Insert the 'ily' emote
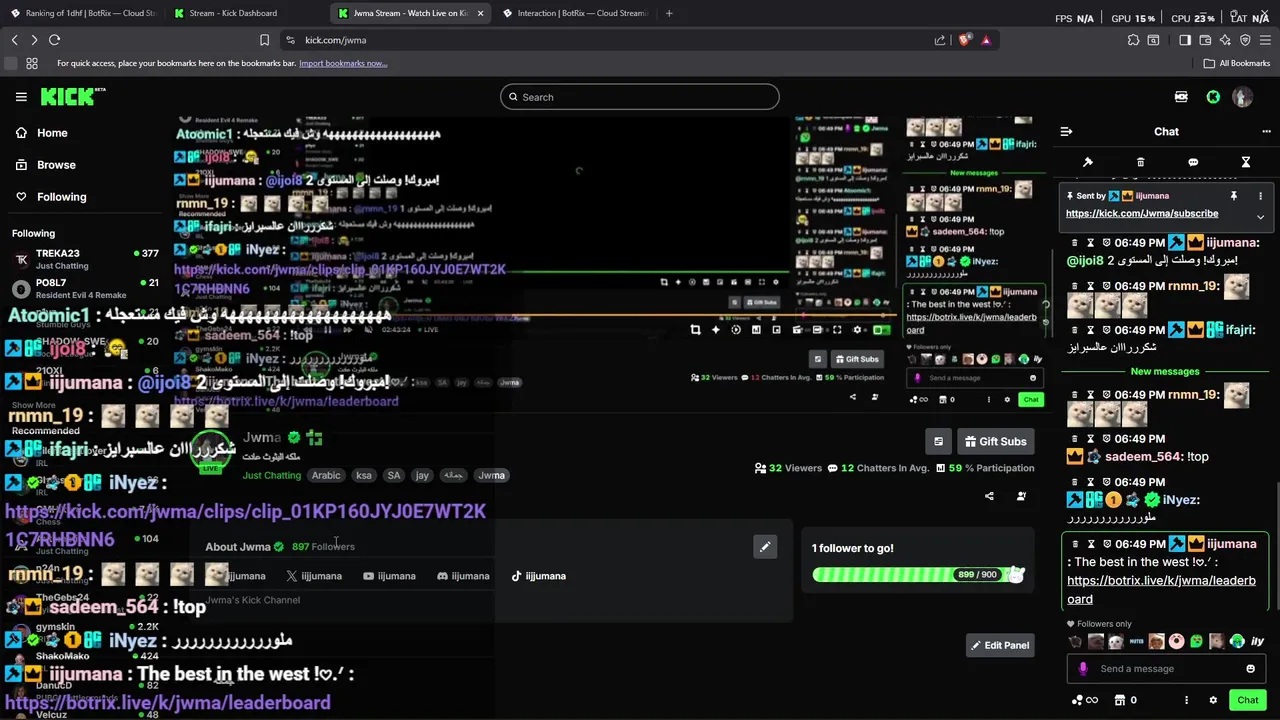 (1258, 642)
